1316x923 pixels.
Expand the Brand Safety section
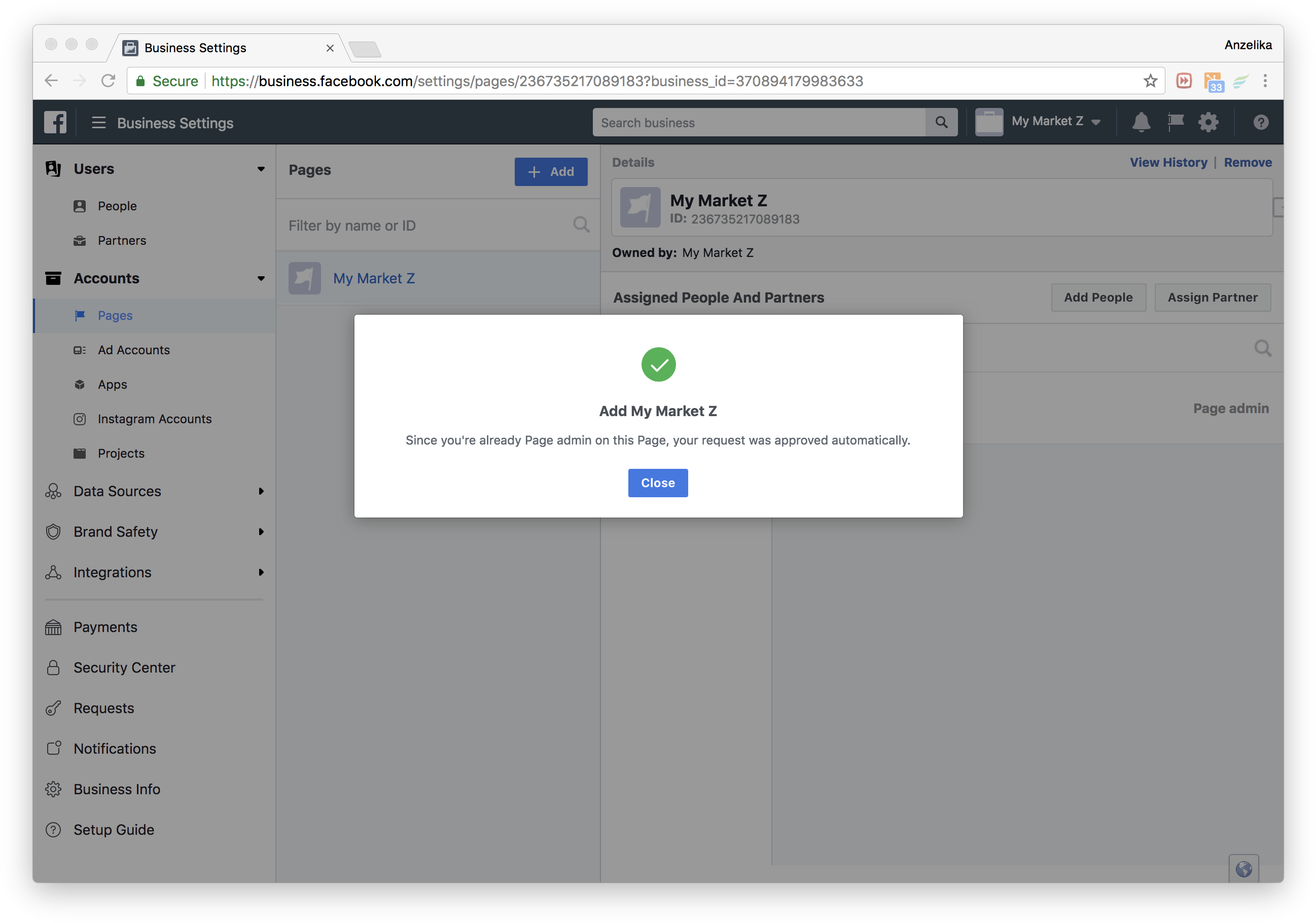click(x=261, y=532)
